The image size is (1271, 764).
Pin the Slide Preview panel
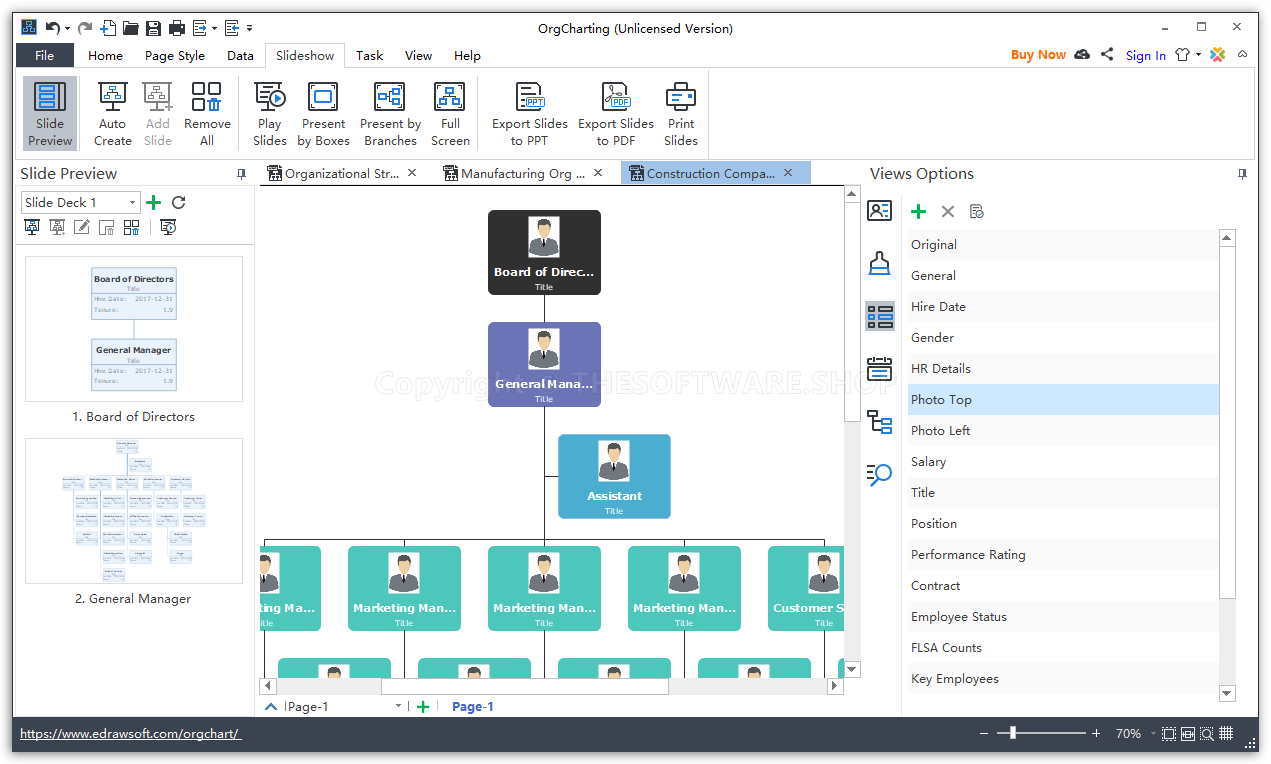240,173
